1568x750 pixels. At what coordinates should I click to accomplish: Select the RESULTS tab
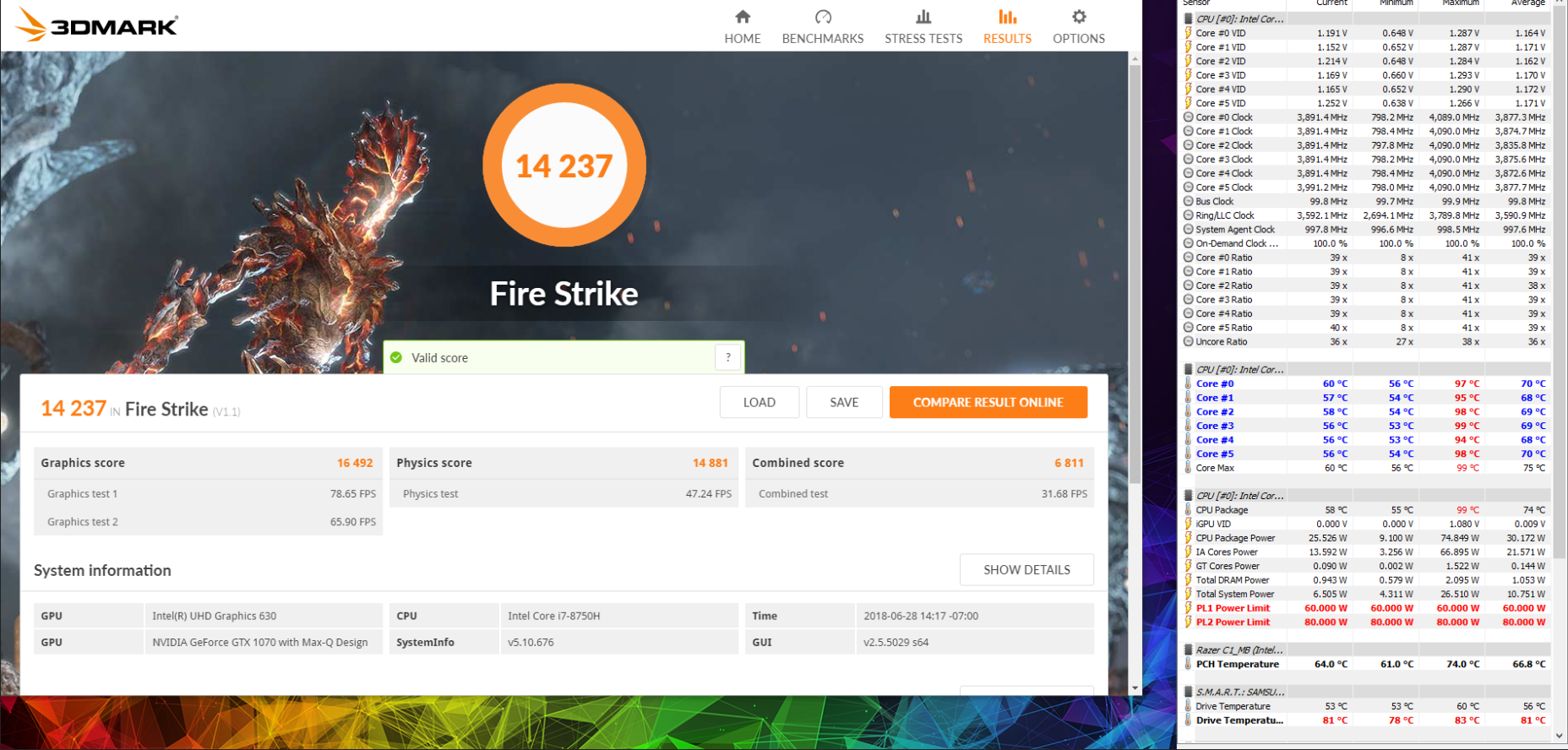tap(1007, 27)
